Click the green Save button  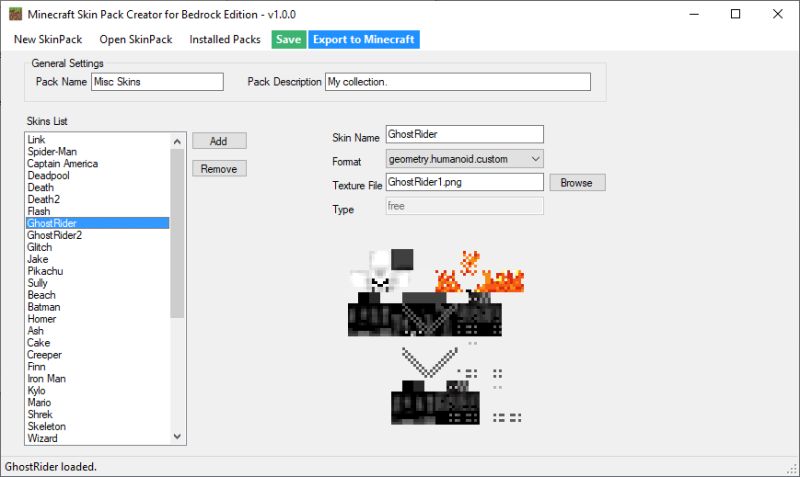[x=288, y=39]
